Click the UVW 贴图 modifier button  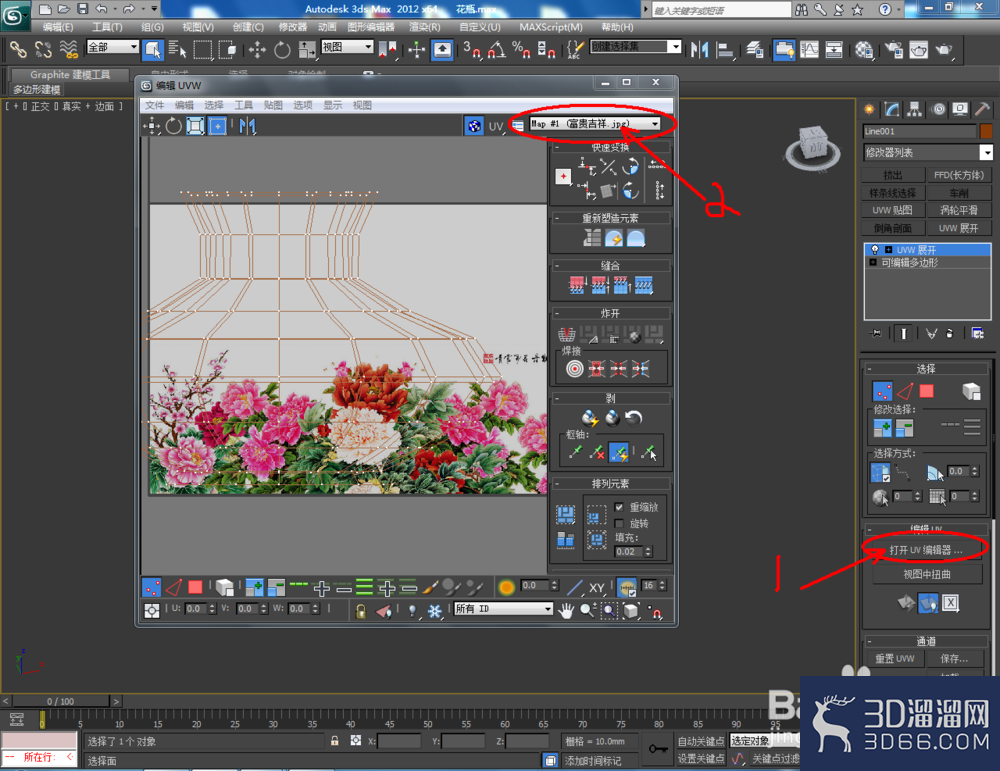pyautogui.click(x=892, y=210)
